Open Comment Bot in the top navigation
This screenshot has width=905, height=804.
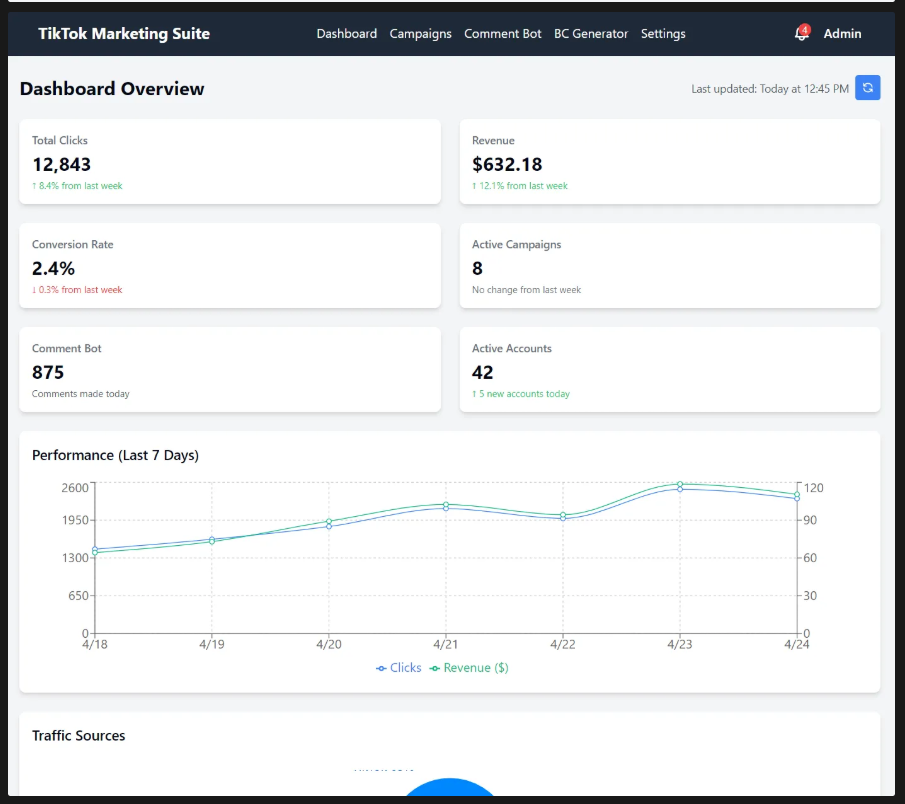(x=502, y=34)
